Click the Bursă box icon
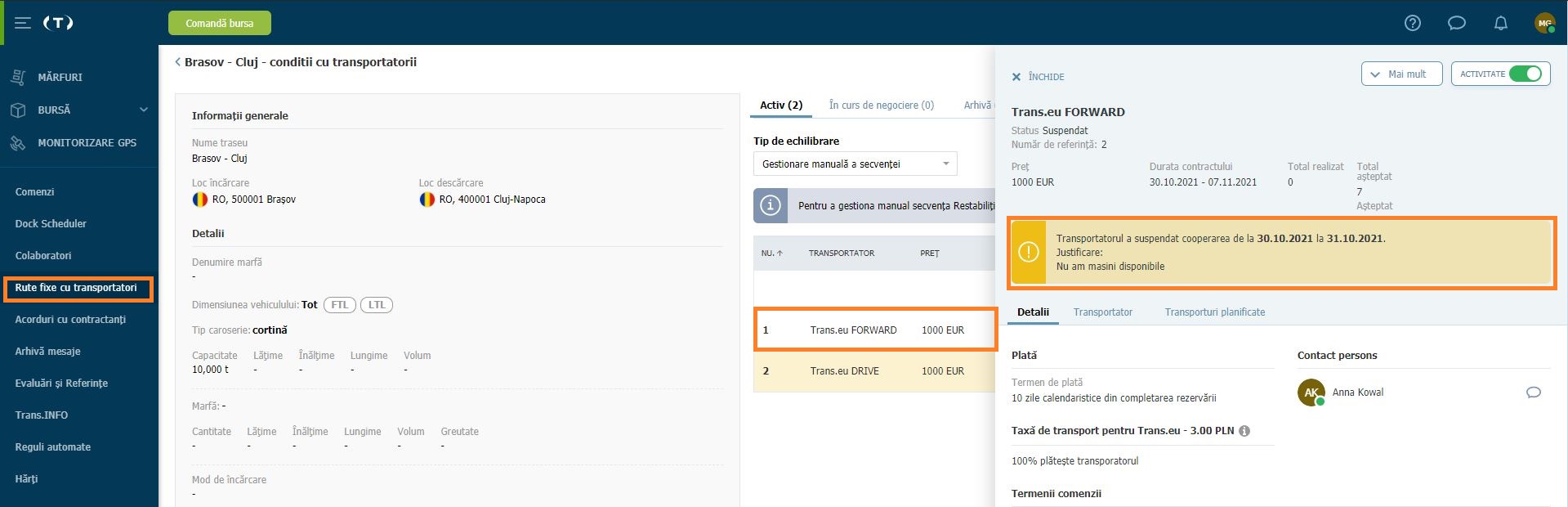Screen dimensions: 1568x507 point(18,110)
